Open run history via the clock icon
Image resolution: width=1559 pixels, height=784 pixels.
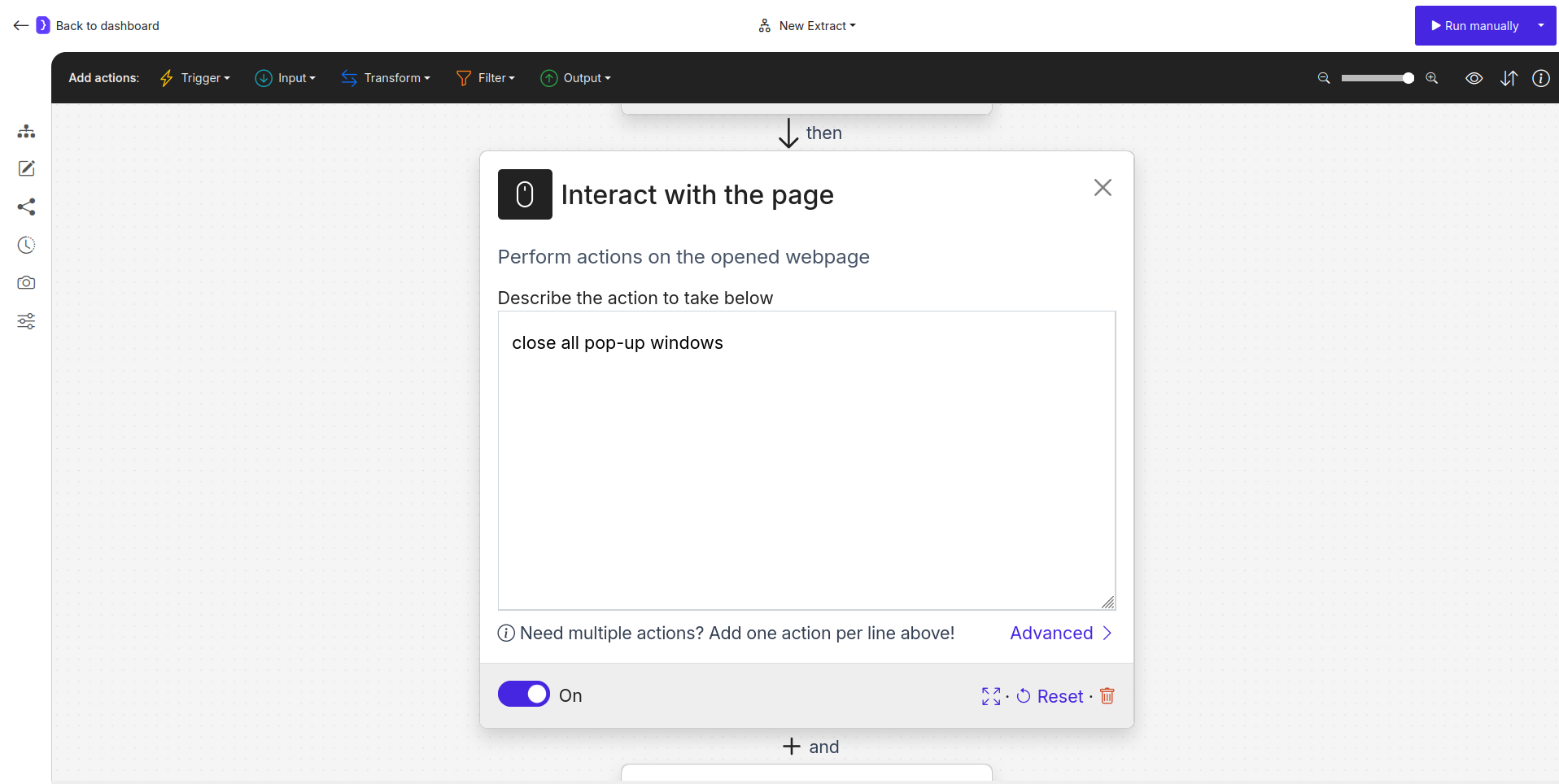[26, 245]
